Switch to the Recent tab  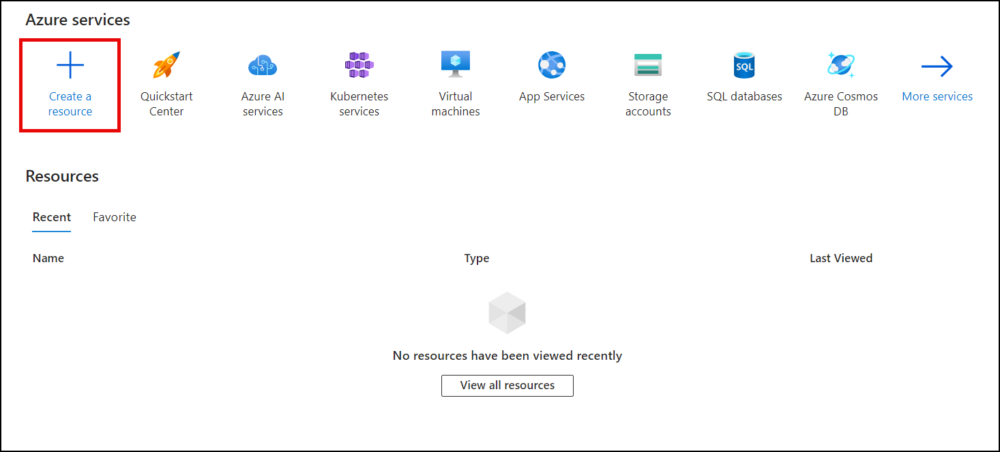[51, 217]
